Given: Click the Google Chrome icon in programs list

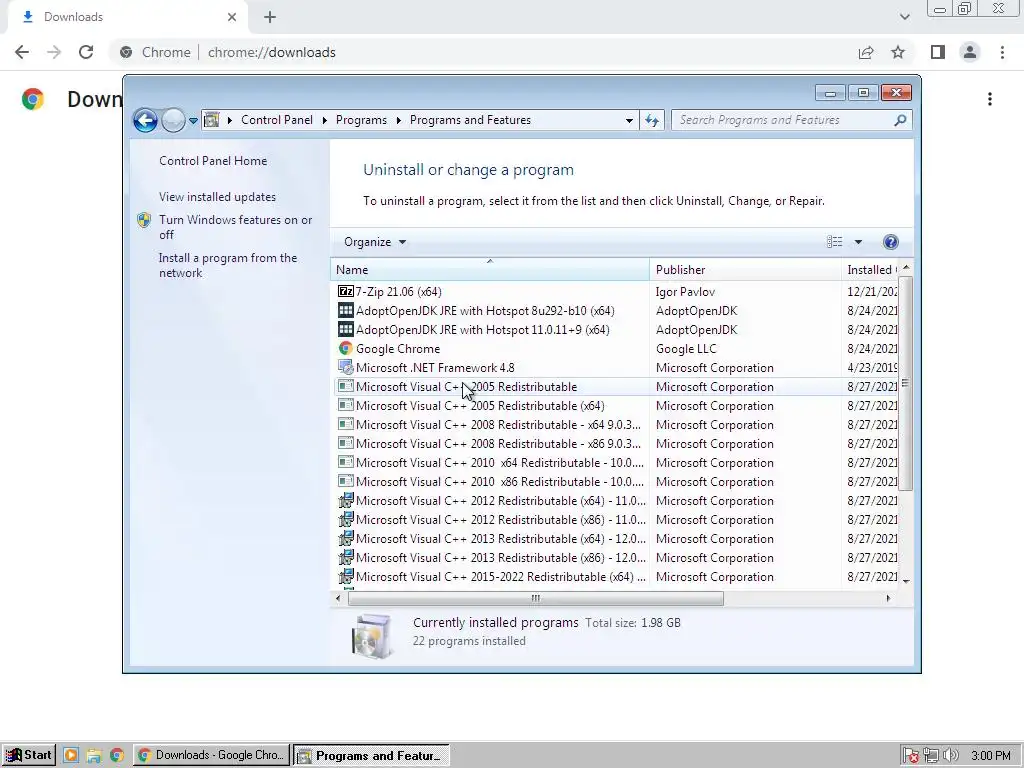Looking at the screenshot, I should click(345, 348).
